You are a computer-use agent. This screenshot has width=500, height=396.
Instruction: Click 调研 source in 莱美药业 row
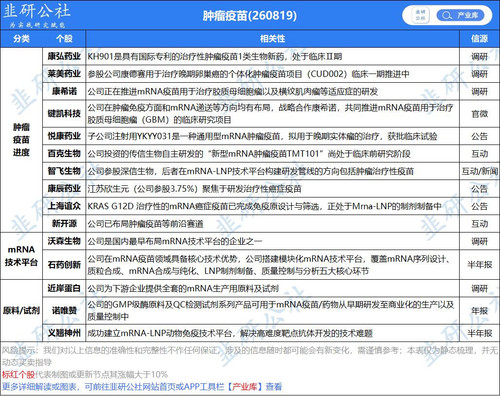pos(479,74)
